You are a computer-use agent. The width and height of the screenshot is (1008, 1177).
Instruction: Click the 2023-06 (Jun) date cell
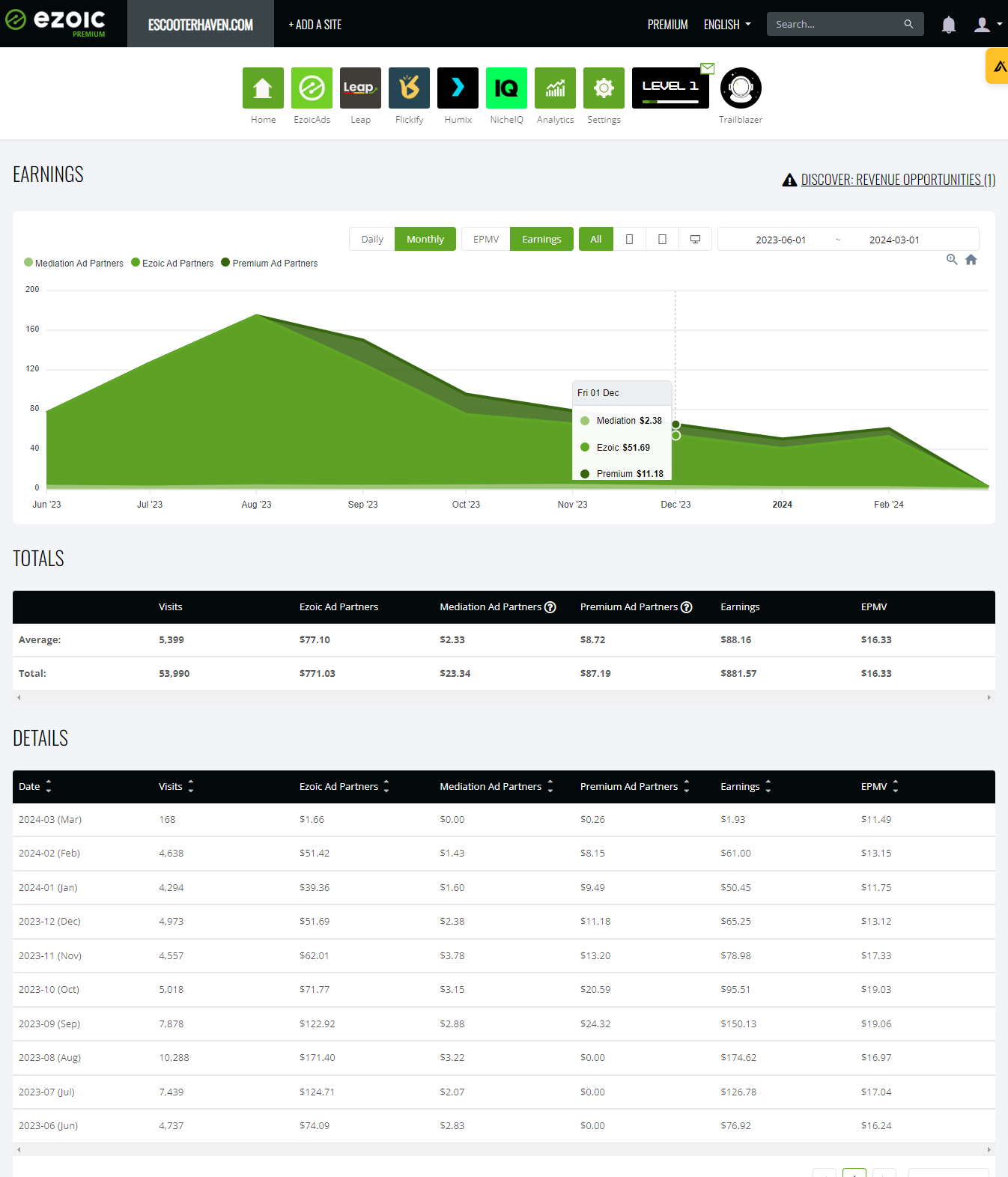(48, 1126)
